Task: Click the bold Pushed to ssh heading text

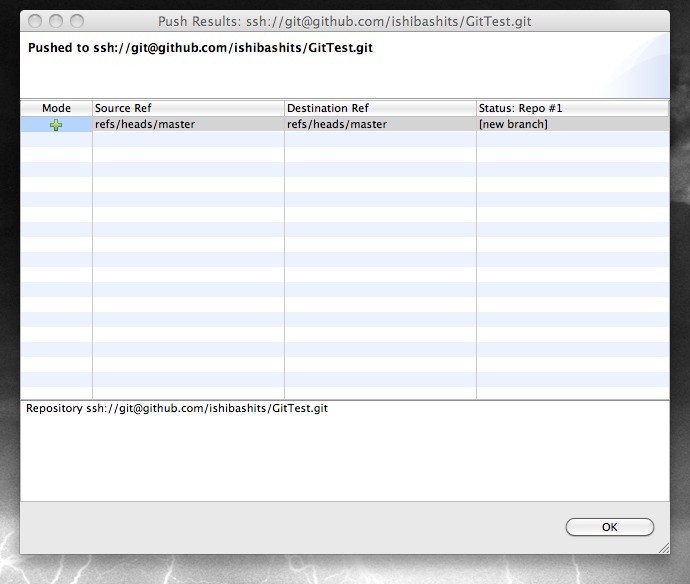Action: tap(200, 48)
